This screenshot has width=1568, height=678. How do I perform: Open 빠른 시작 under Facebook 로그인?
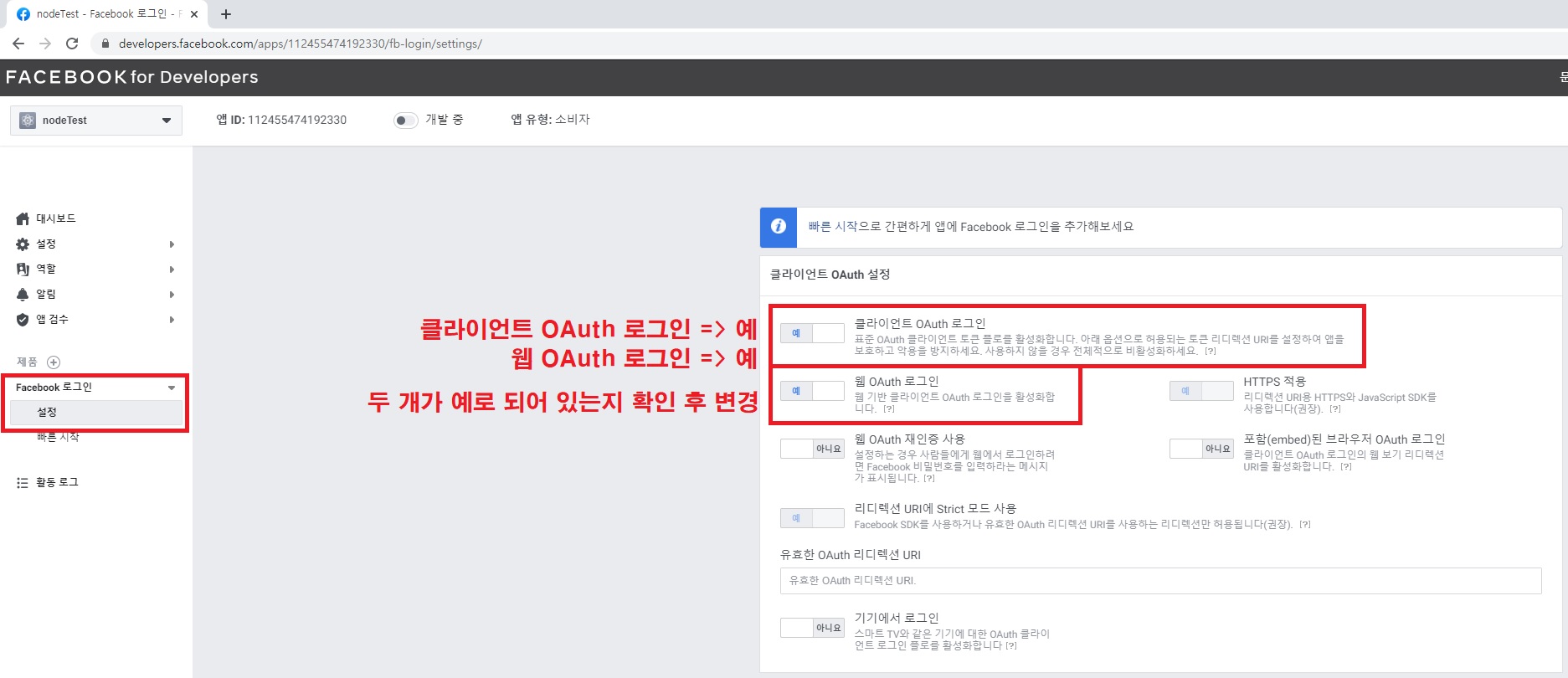pos(58,437)
